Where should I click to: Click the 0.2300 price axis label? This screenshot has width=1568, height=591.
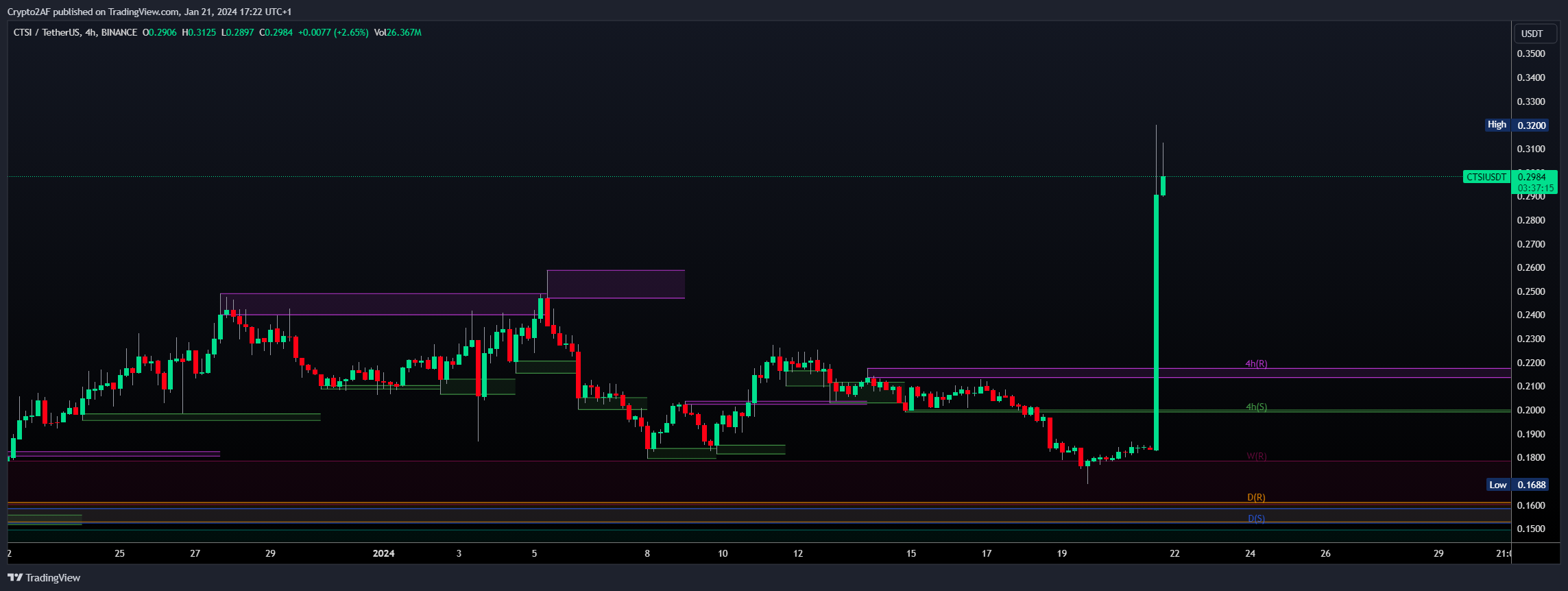point(1531,339)
